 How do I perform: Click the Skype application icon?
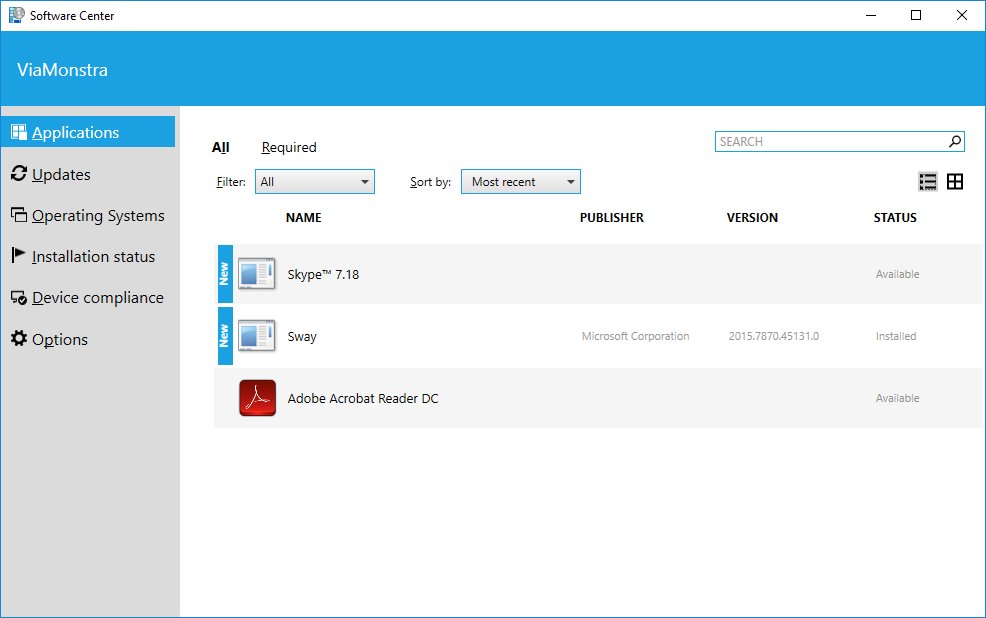coord(257,273)
